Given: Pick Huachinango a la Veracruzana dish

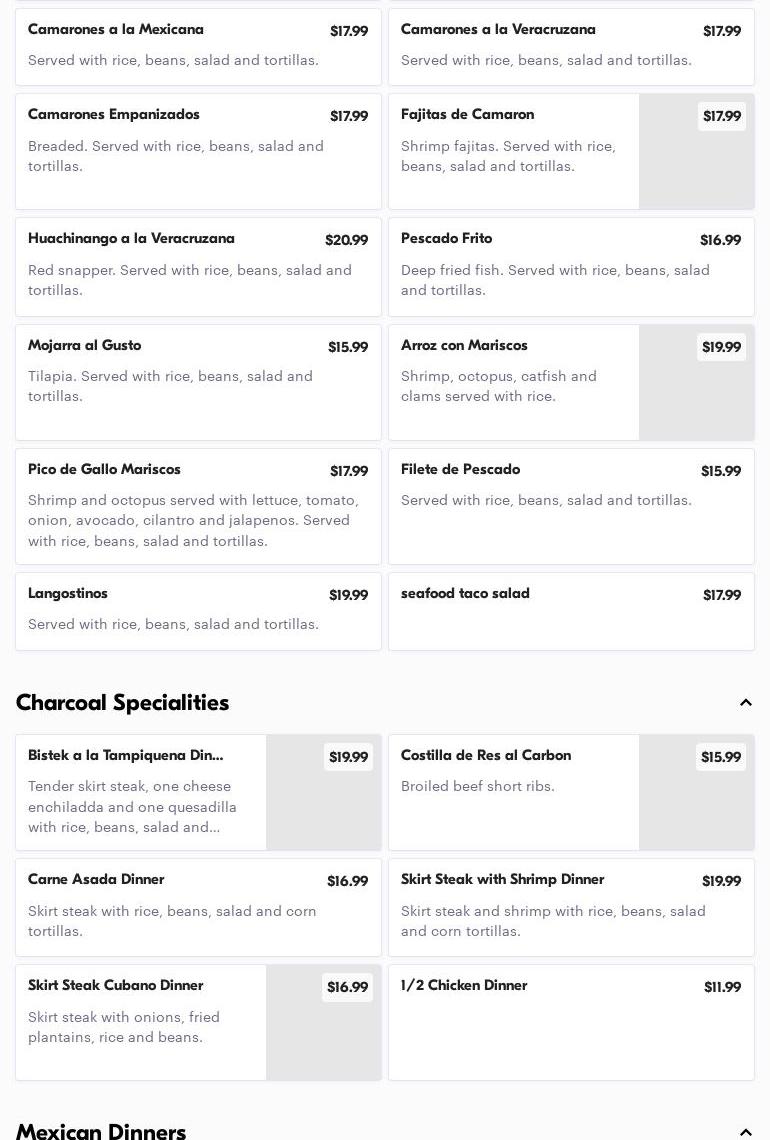Looking at the screenshot, I should point(198,267).
